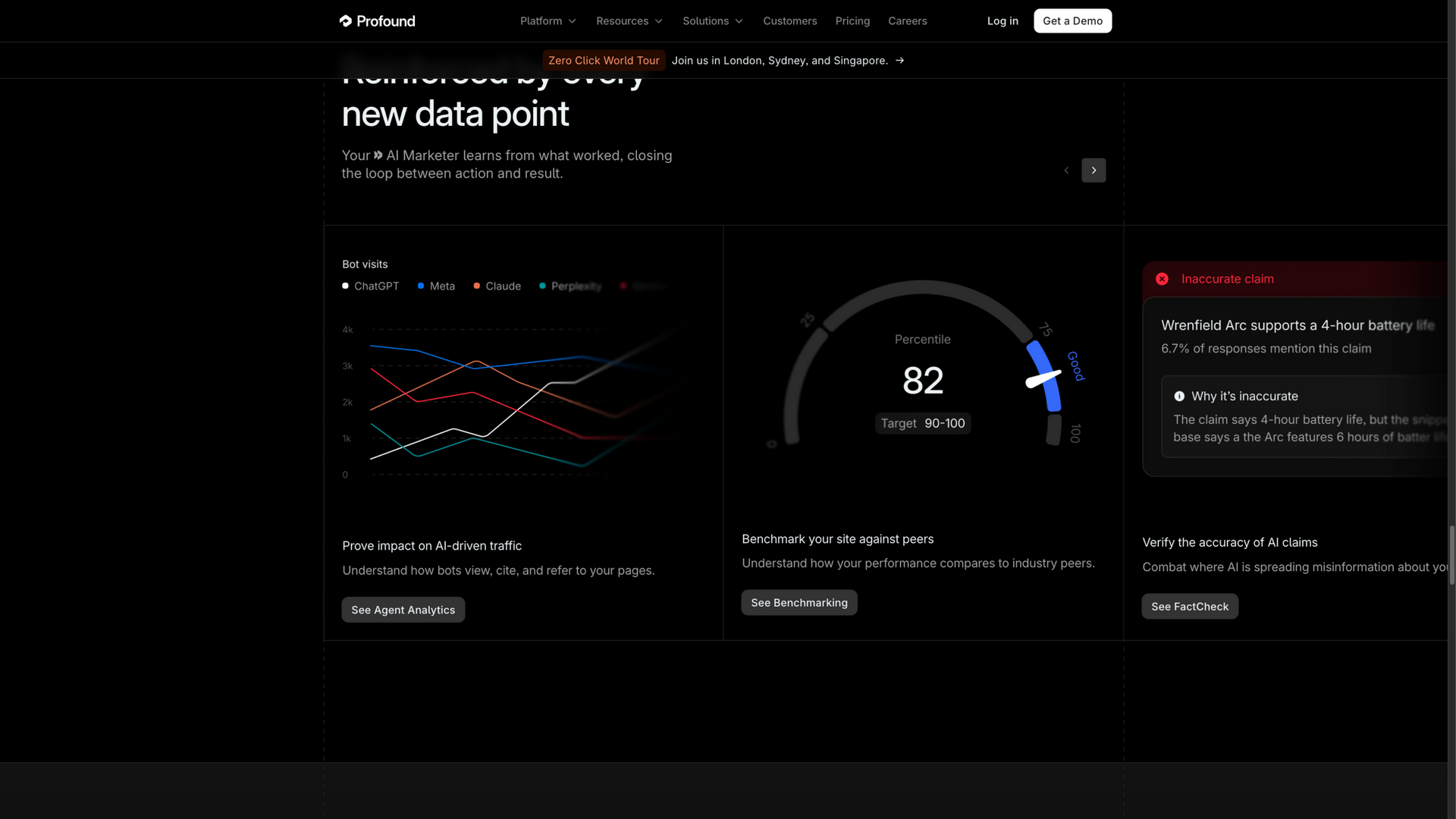Click the AI Marketer inline icon
This screenshot has width=1456, height=819.
pyautogui.click(x=378, y=155)
